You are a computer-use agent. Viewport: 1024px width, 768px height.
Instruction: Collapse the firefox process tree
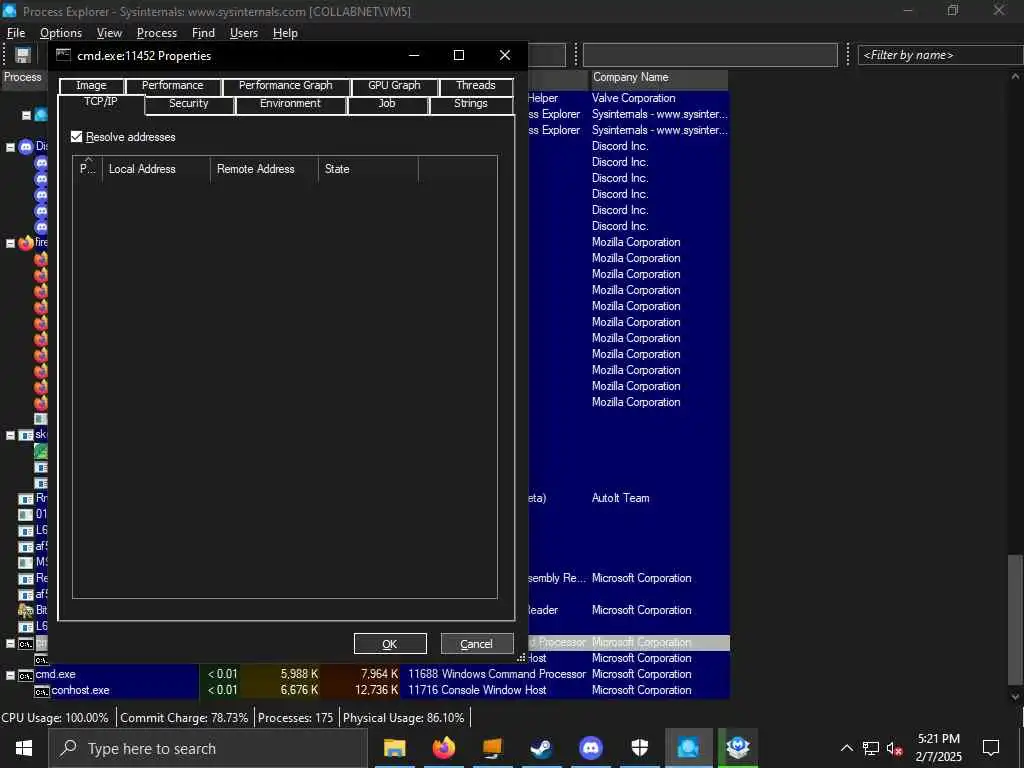10,243
